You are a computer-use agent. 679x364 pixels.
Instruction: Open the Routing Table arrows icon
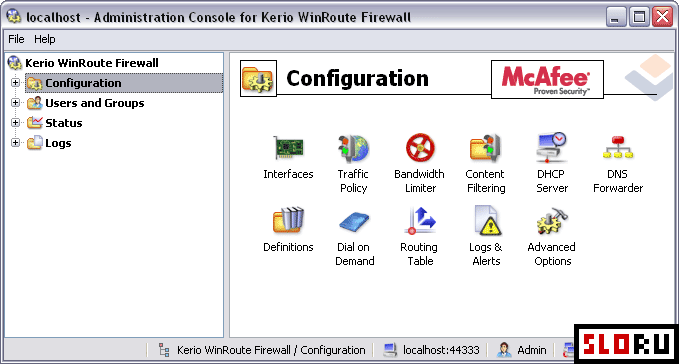420,220
